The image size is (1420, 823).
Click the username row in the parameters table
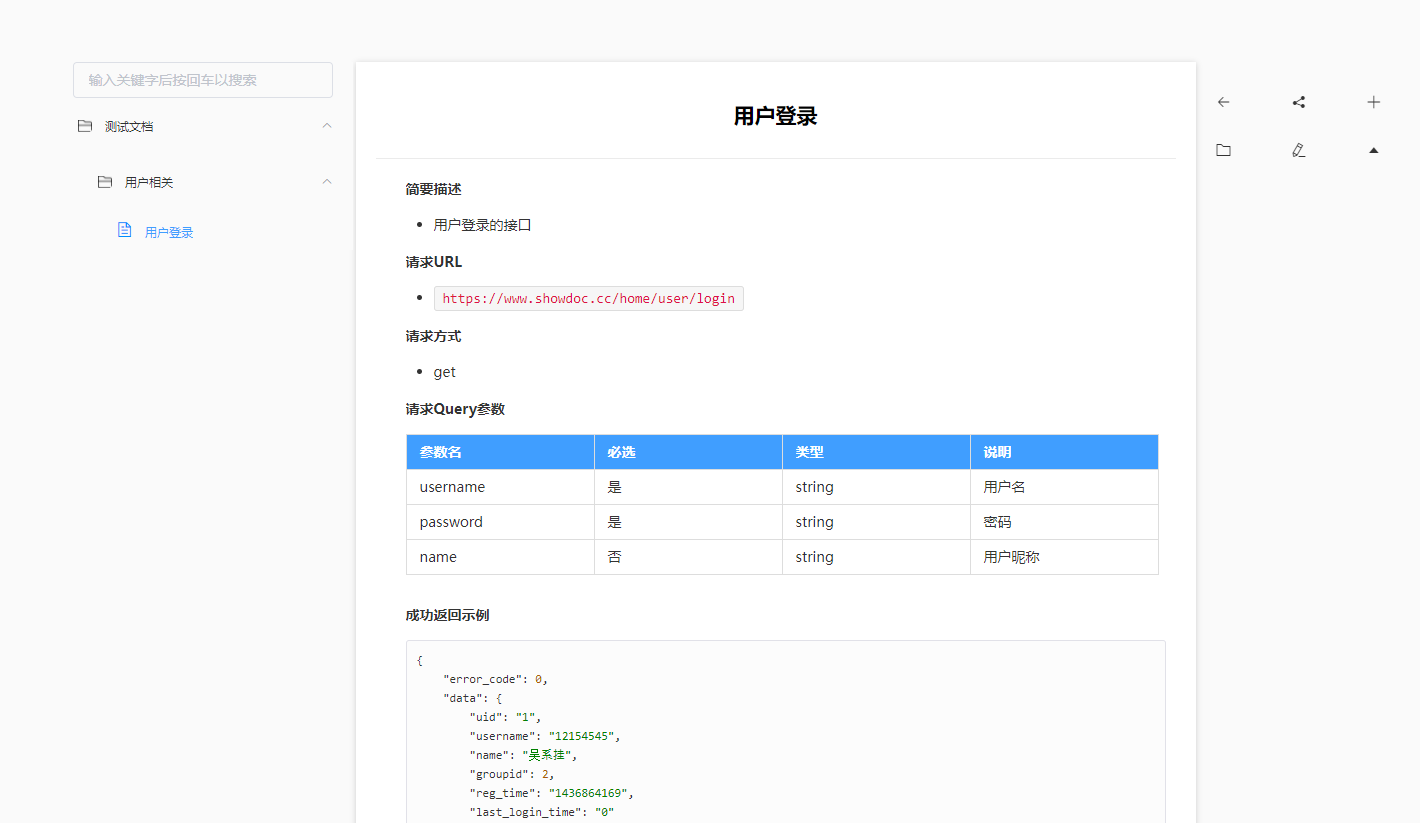click(452, 486)
